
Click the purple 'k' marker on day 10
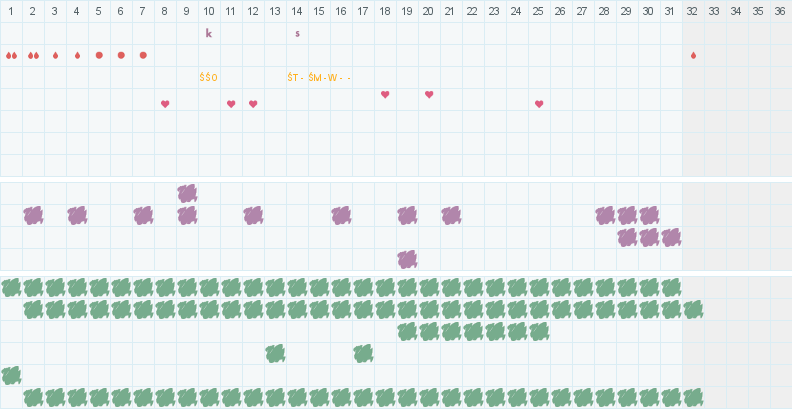point(209,33)
